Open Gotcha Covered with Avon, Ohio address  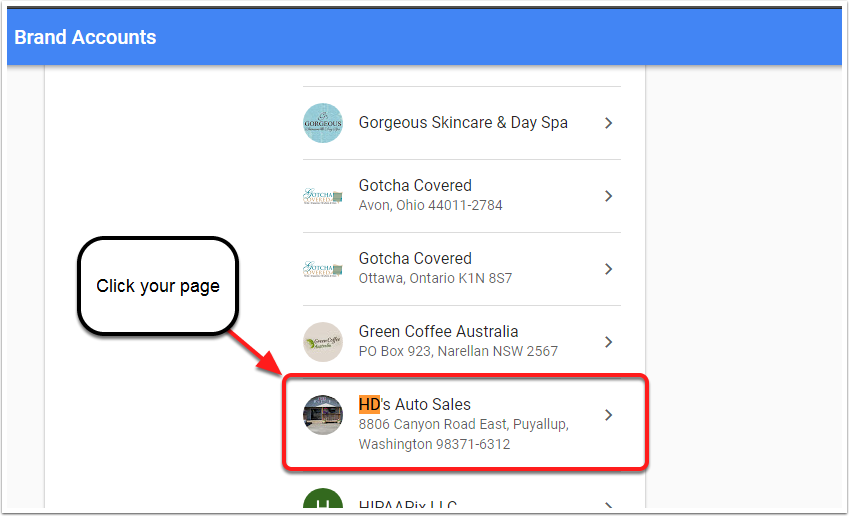point(461,195)
